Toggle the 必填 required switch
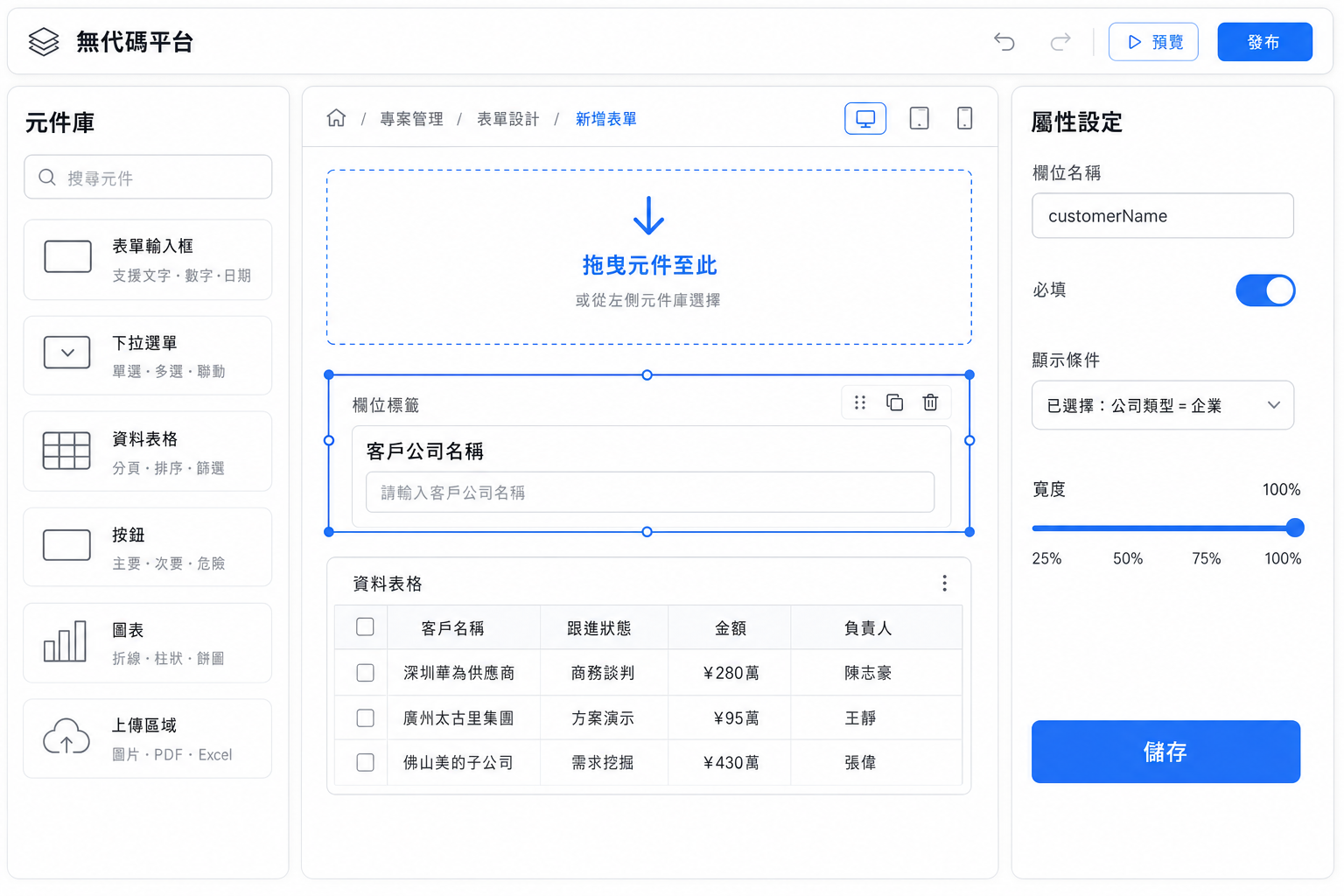 pyautogui.click(x=1265, y=290)
